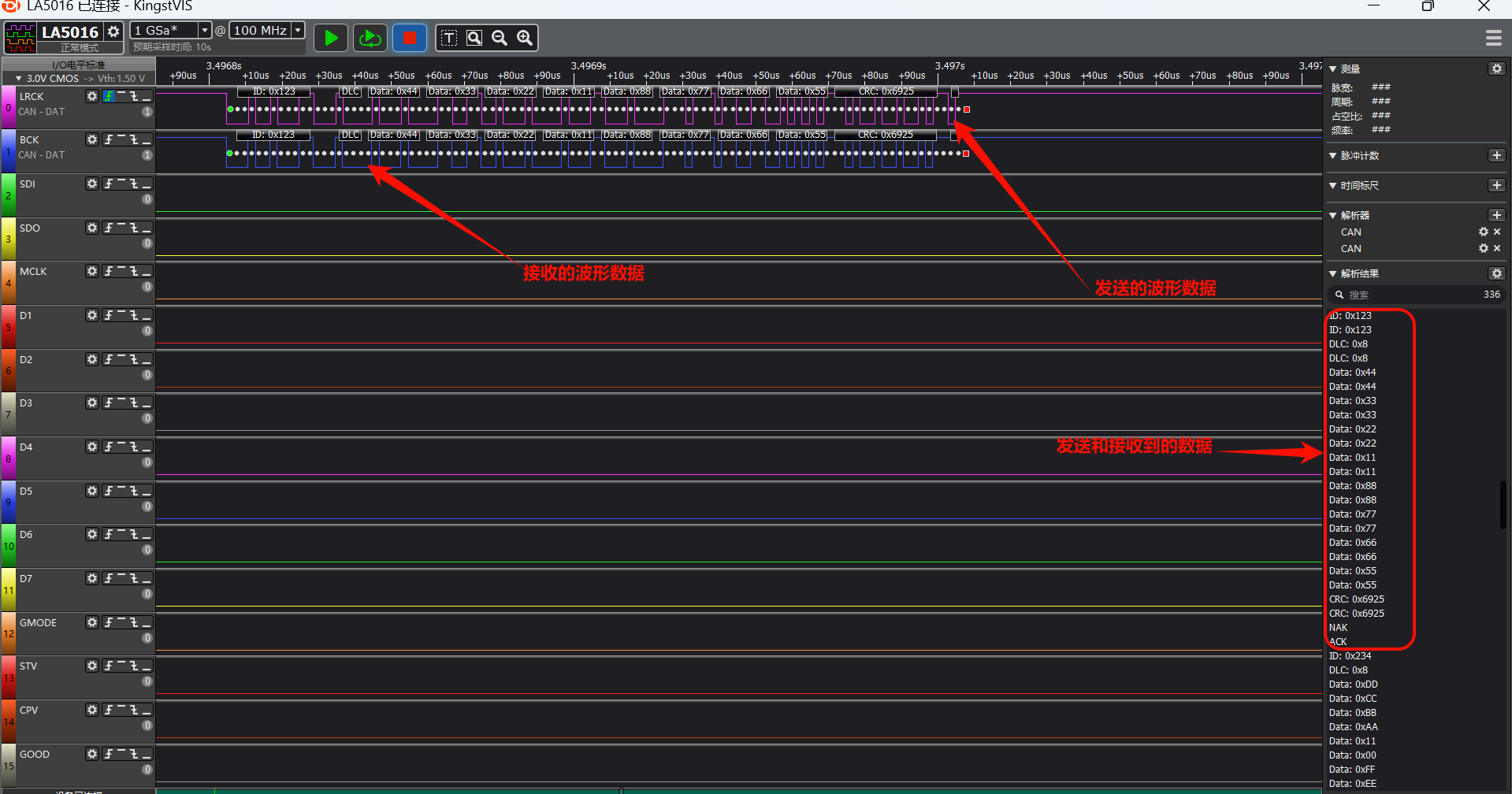Image resolution: width=1512 pixels, height=794 pixels.
Task: Open settings for the first CAN decoder
Action: (1484, 232)
